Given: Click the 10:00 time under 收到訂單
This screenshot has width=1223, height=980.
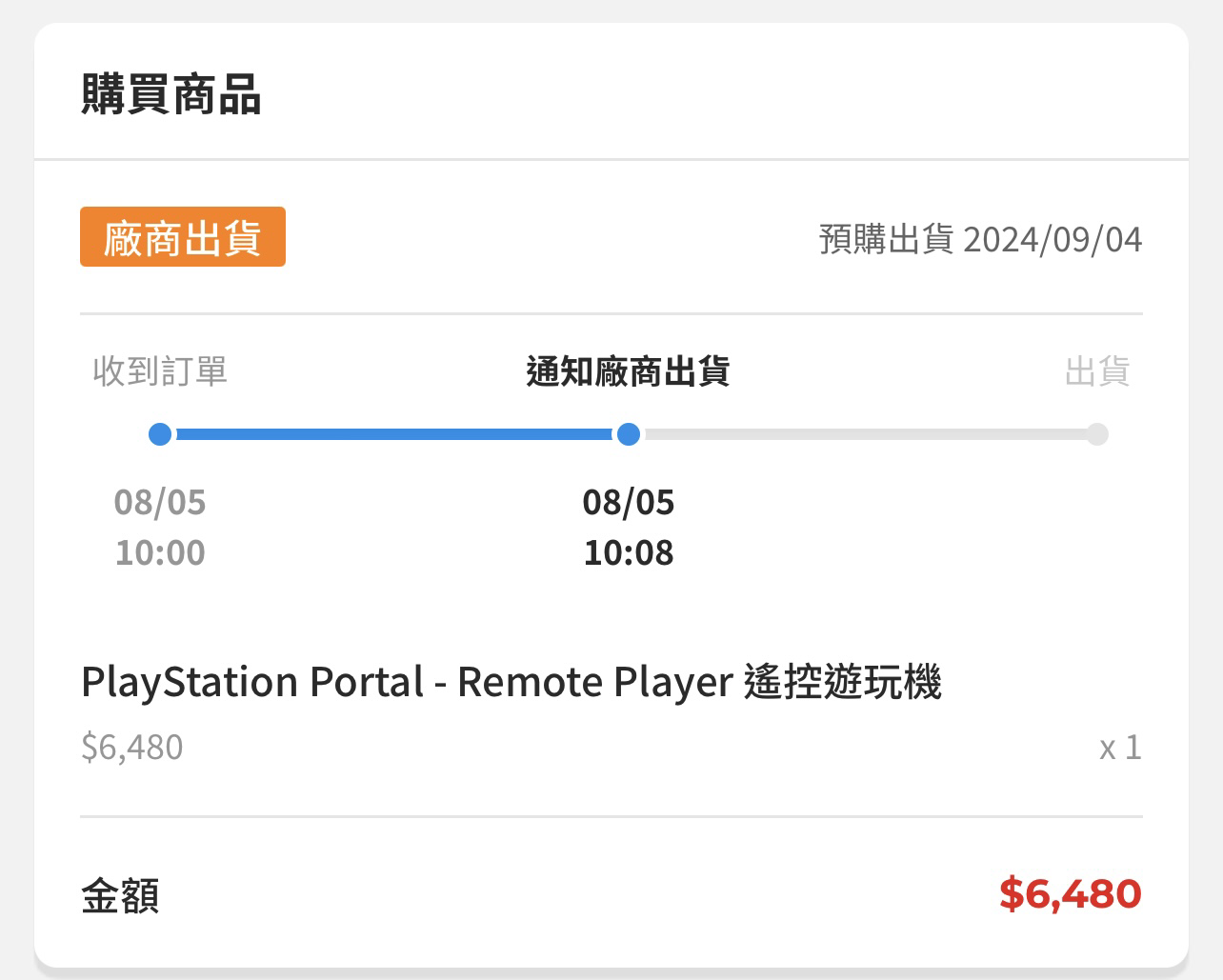Looking at the screenshot, I should [x=160, y=552].
